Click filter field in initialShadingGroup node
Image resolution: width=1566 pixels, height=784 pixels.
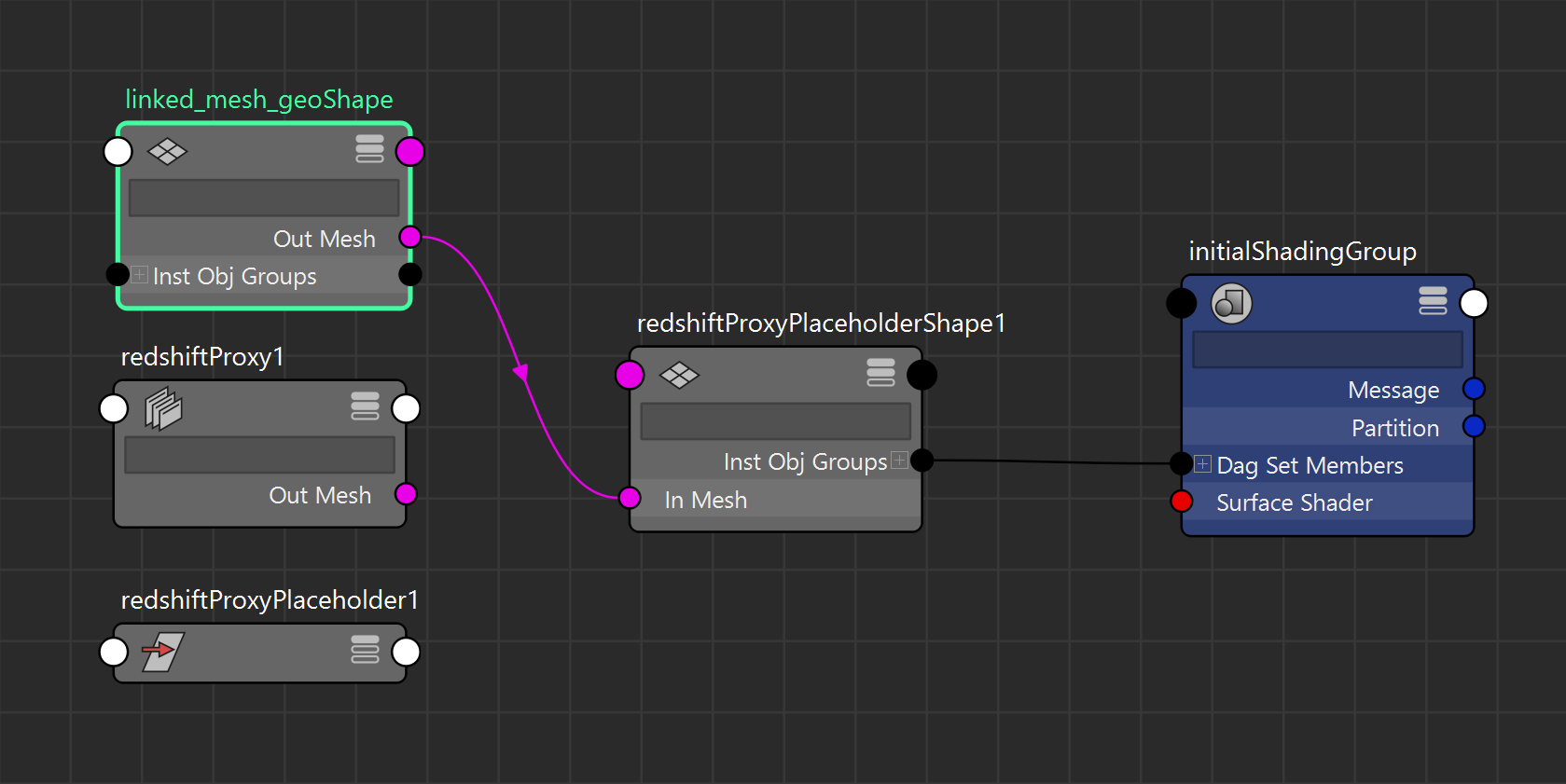coord(1328,350)
